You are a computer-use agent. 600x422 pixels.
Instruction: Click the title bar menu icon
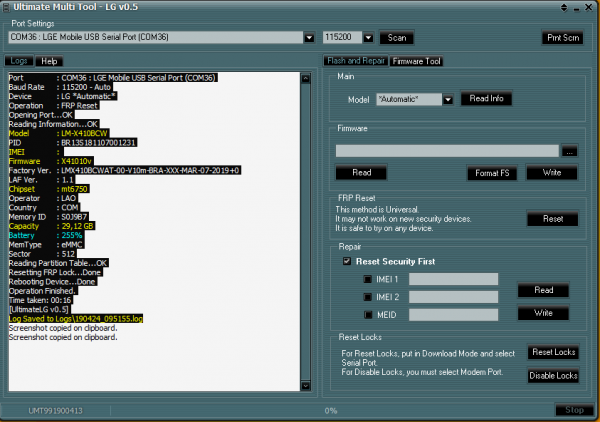point(6,7)
